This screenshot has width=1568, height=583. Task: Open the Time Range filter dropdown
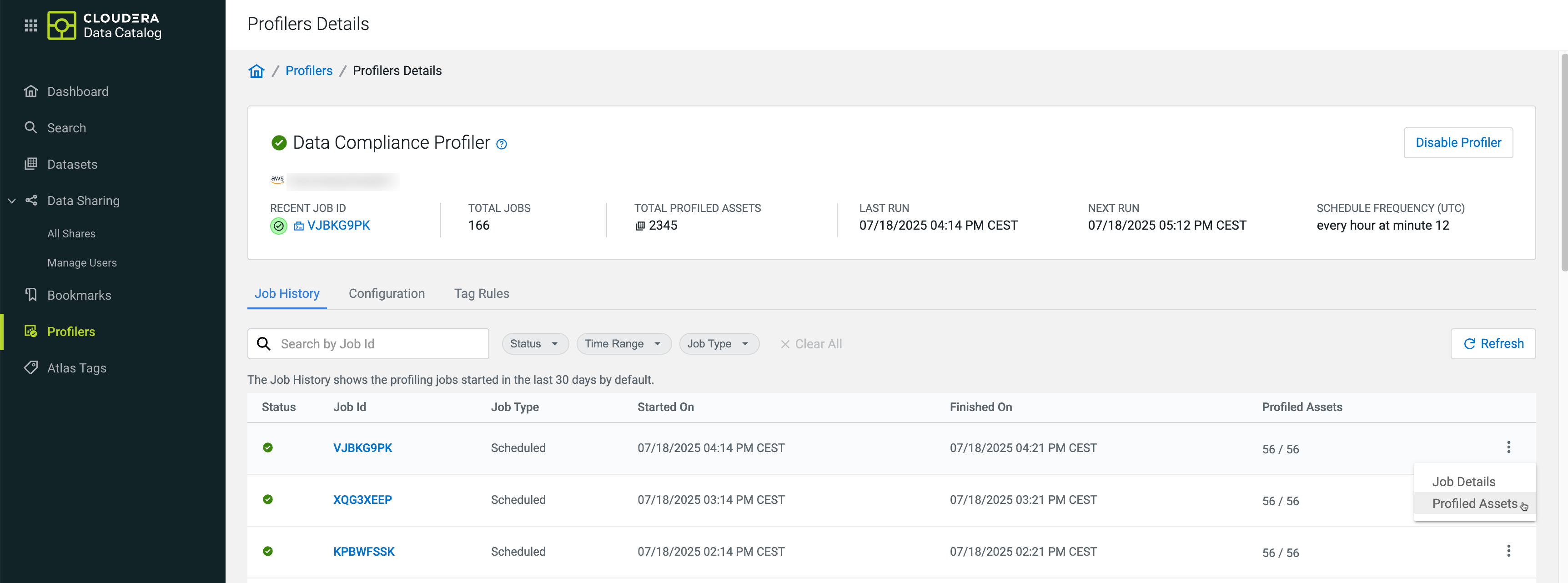[x=623, y=344]
